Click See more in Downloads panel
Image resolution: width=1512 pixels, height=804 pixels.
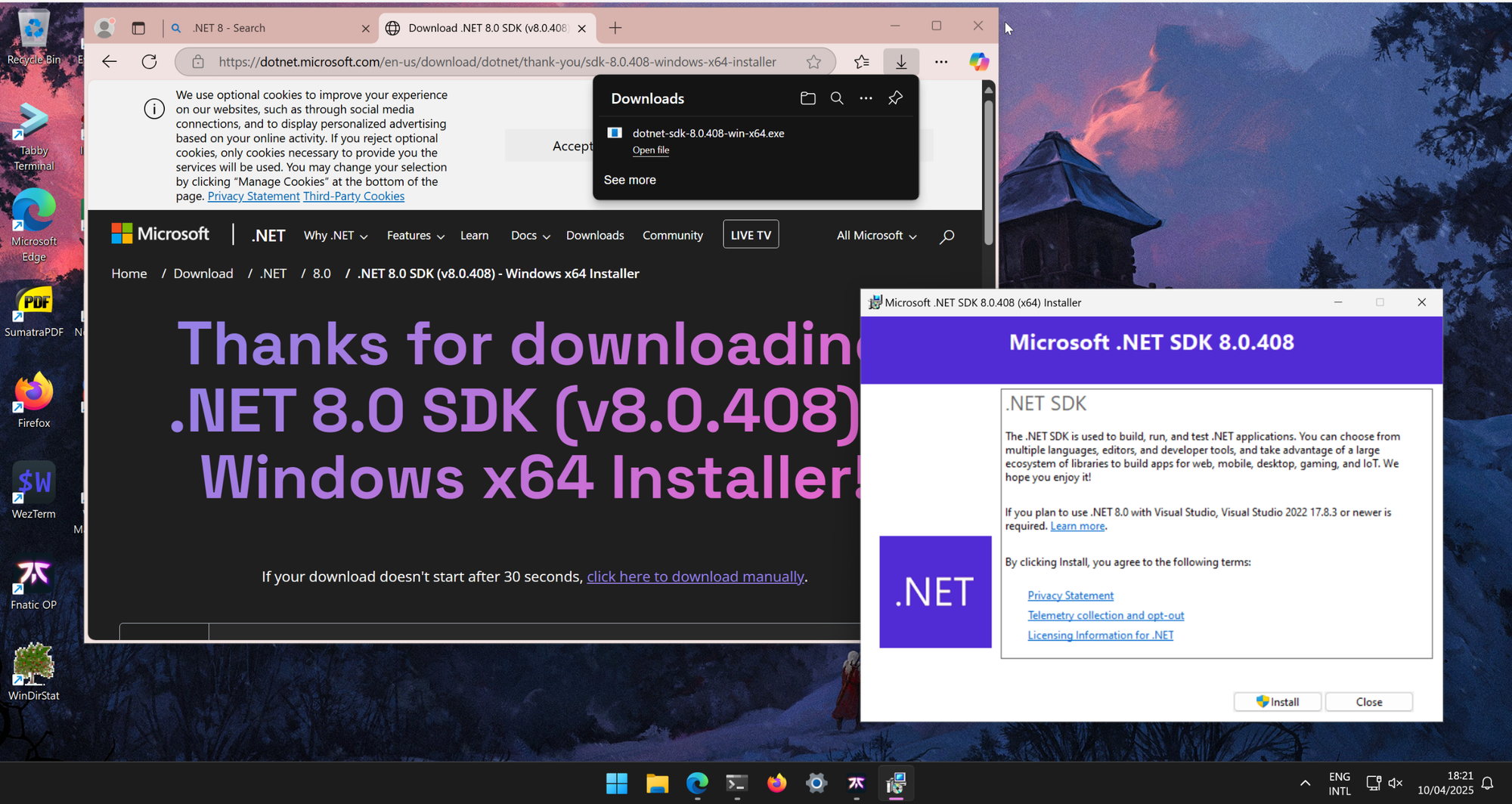tap(630, 180)
